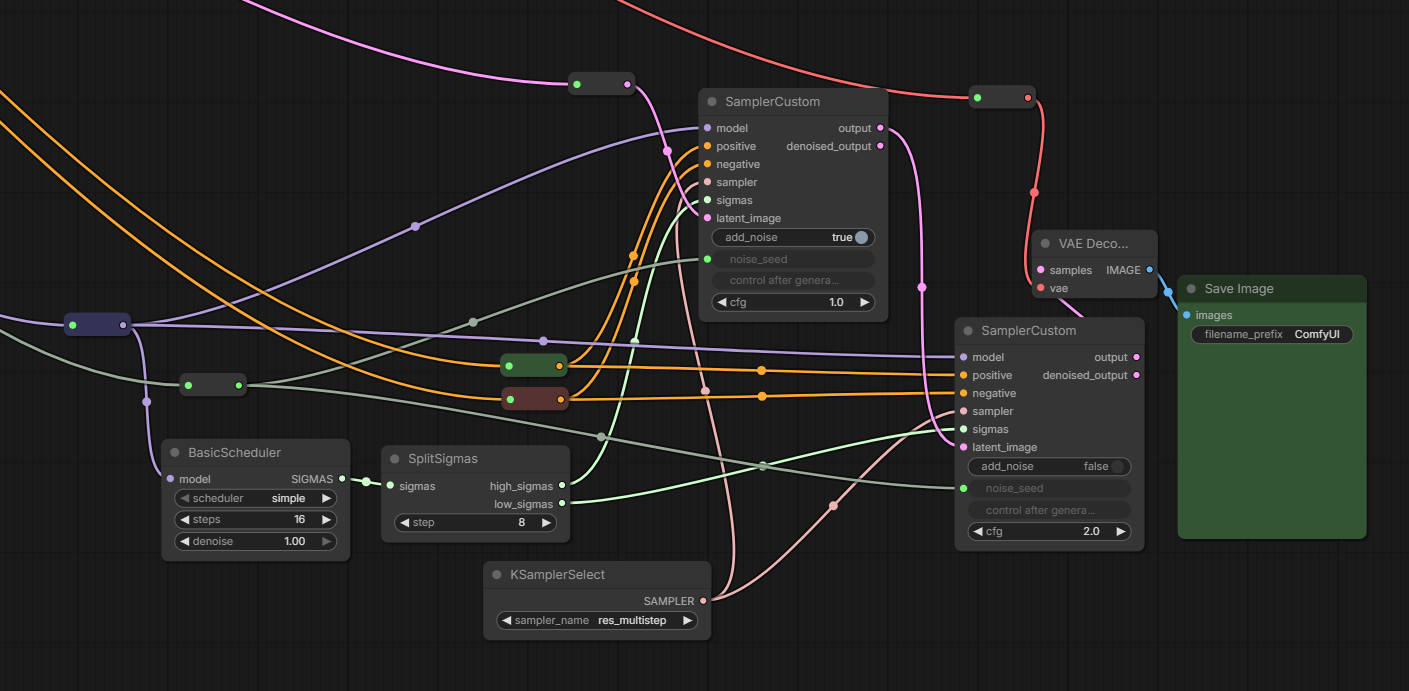Viewport: 1409px width, 691px height.
Task: Select previous sampler_name before res_multistep
Action: (507, 620)
